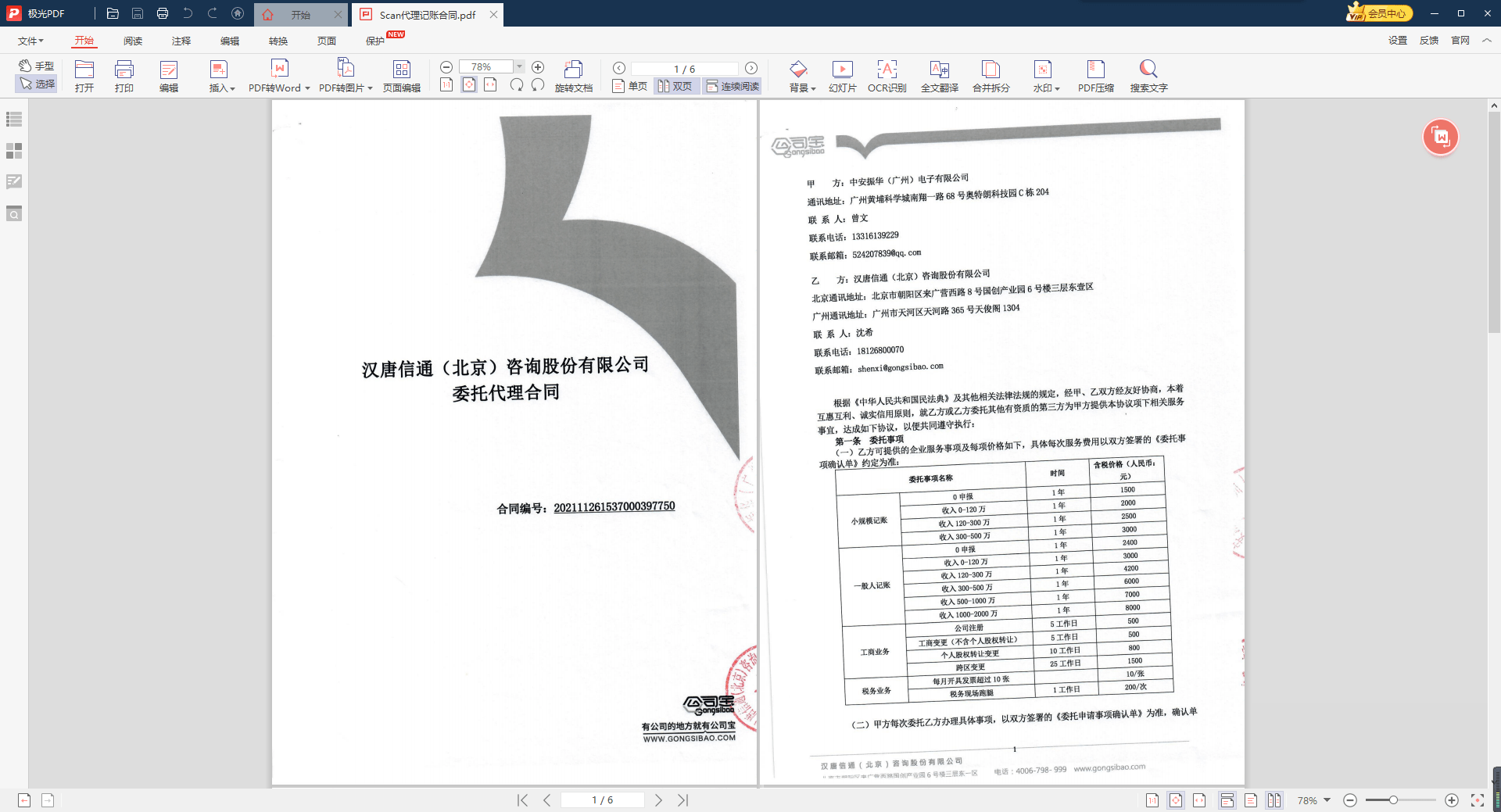Click the 会员中心 VIP button
Screen dimensions: 1501x812
coord(1380,13)
